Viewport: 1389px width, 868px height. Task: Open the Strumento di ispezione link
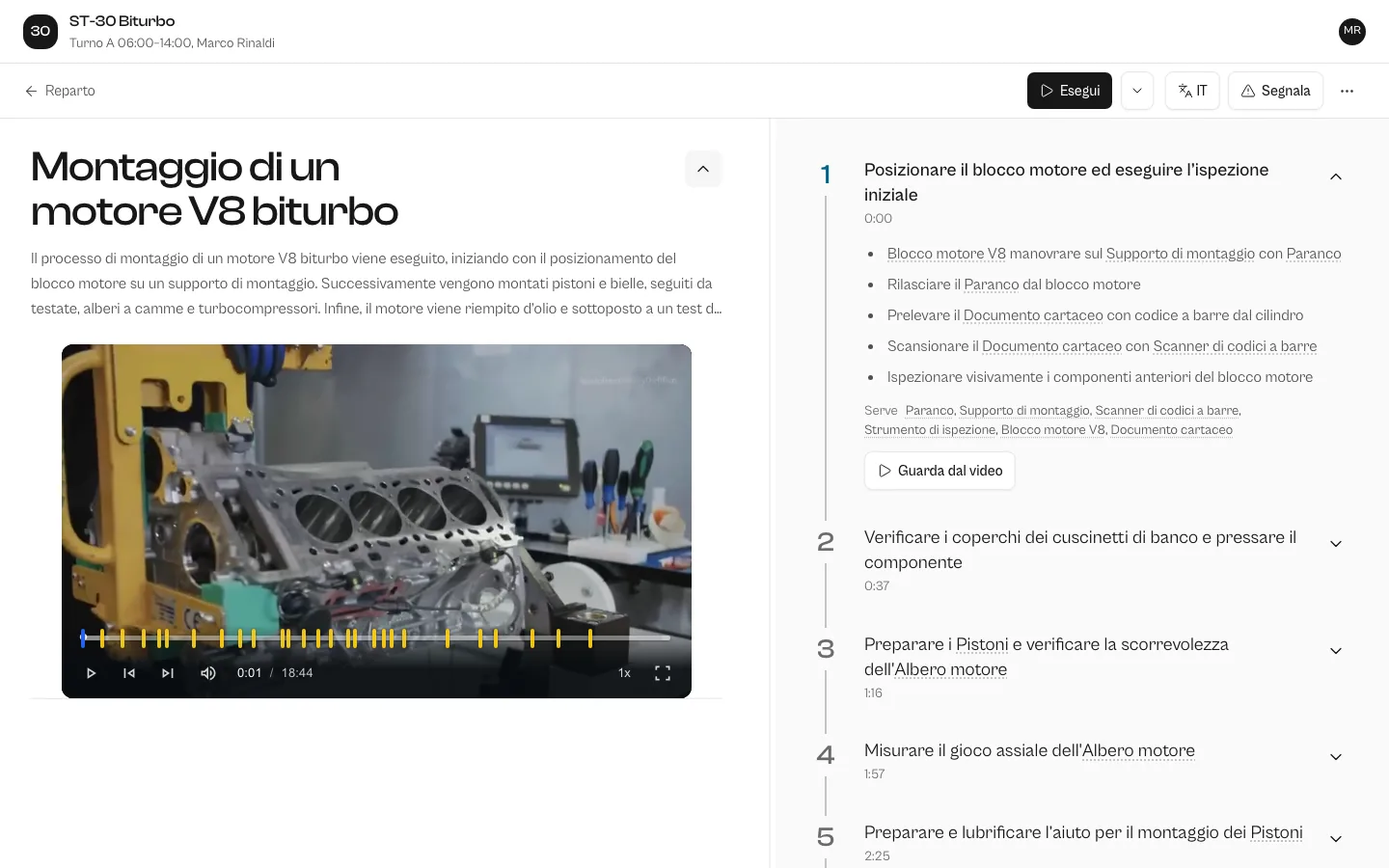click(x=930, y=429)
